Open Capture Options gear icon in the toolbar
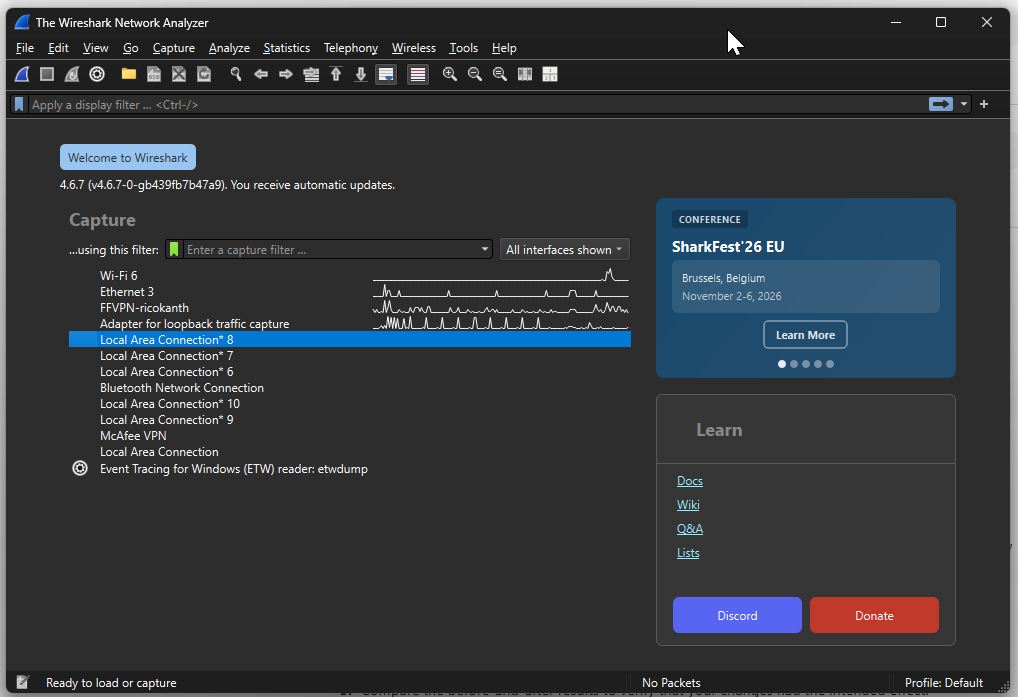Viewport: 1018px width, 697px height. point(97,74)
